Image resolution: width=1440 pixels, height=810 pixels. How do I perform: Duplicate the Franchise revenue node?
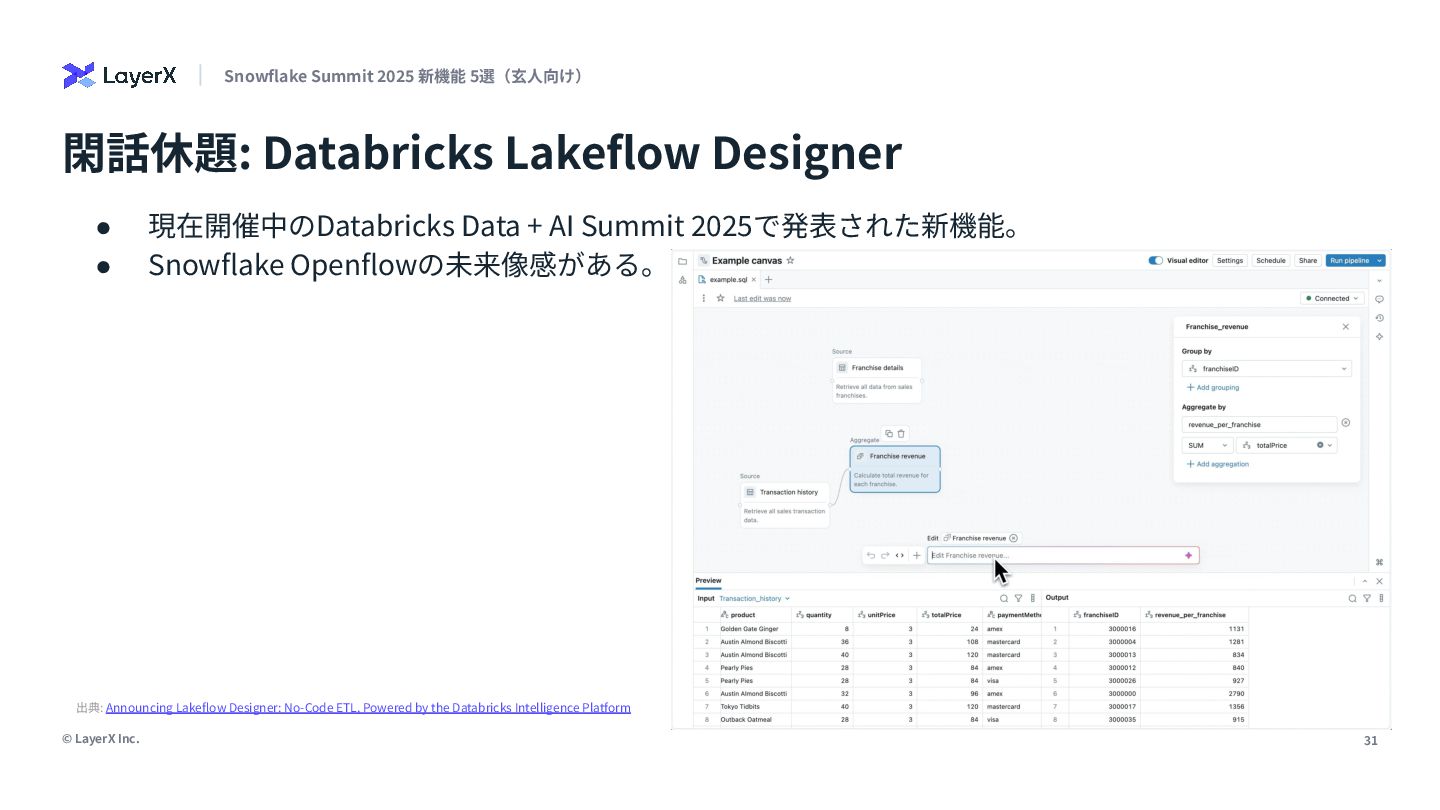[x=889, y=433]
